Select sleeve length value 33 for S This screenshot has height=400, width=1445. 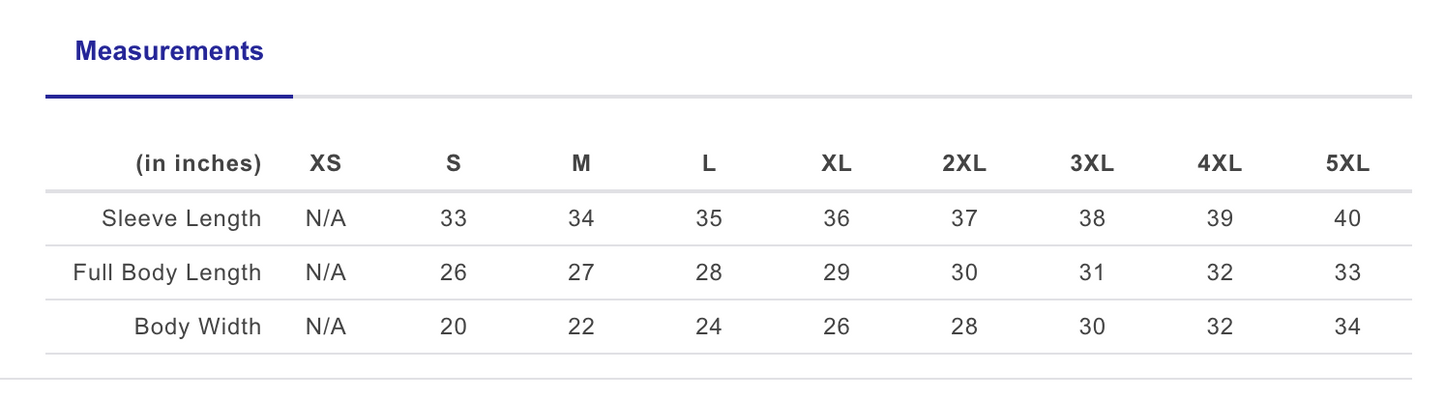point(453,218)
